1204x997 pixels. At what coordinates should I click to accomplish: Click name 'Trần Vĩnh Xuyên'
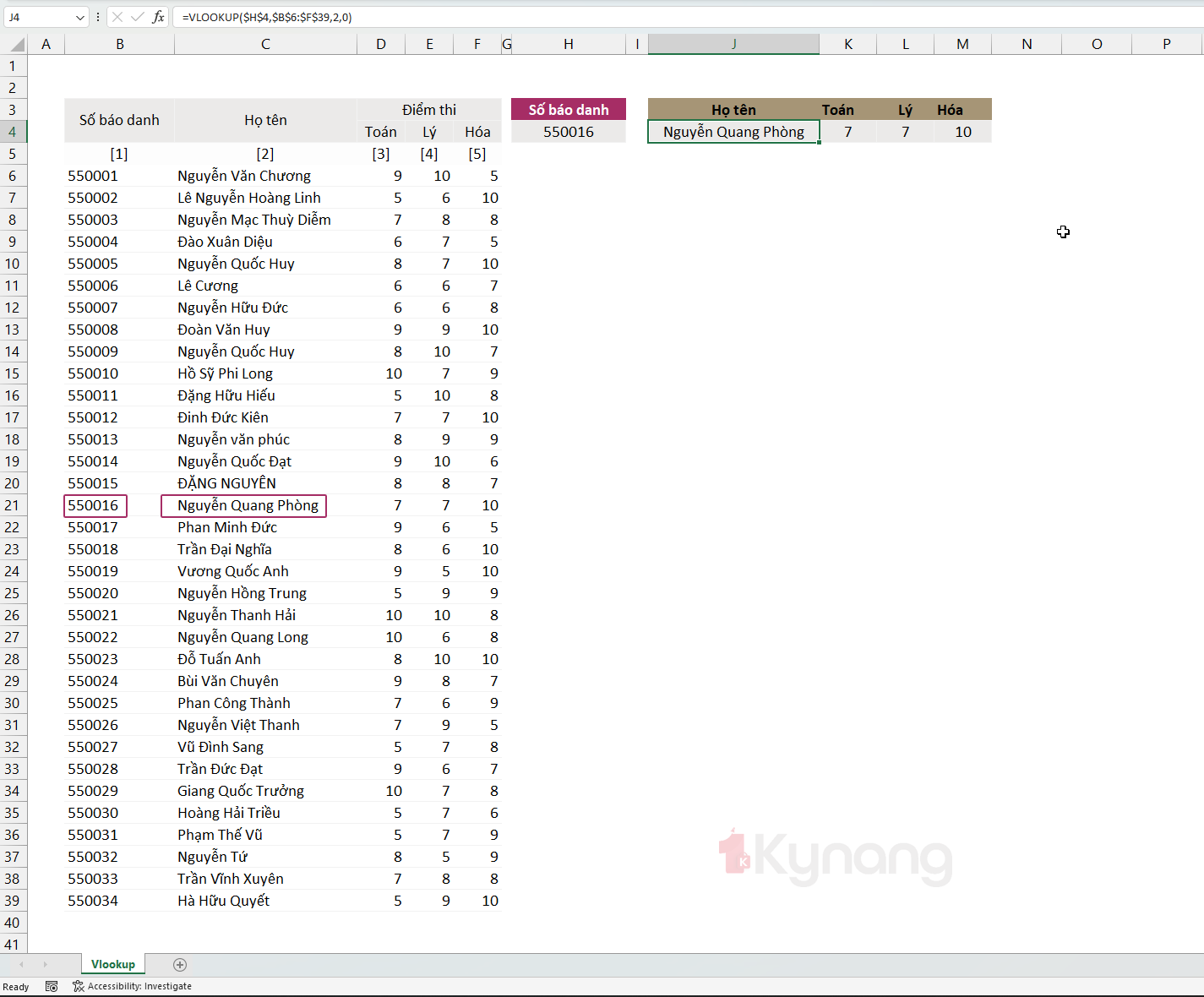[x=231, y=879]
